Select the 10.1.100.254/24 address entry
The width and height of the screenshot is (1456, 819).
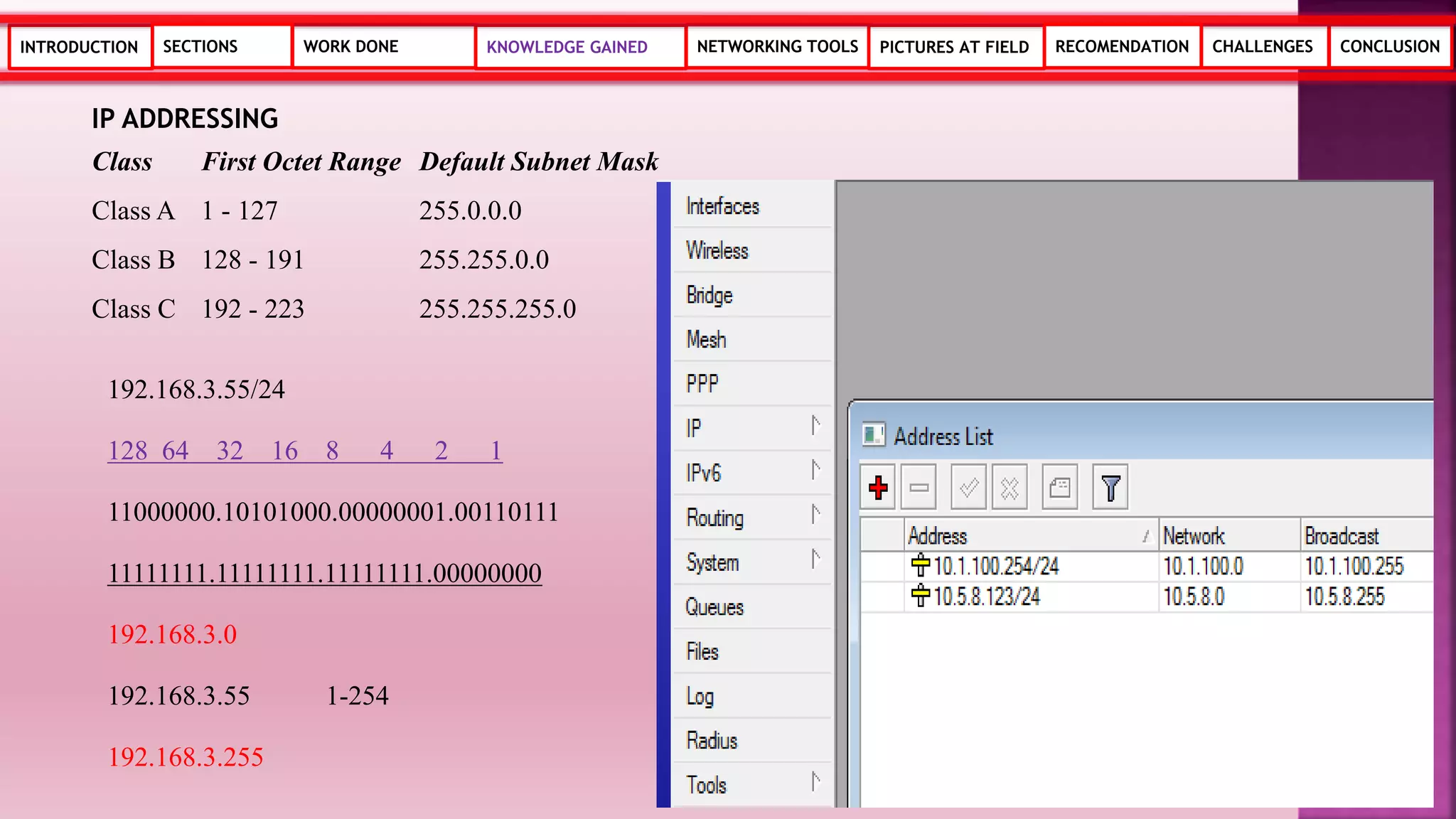point(995,567)
